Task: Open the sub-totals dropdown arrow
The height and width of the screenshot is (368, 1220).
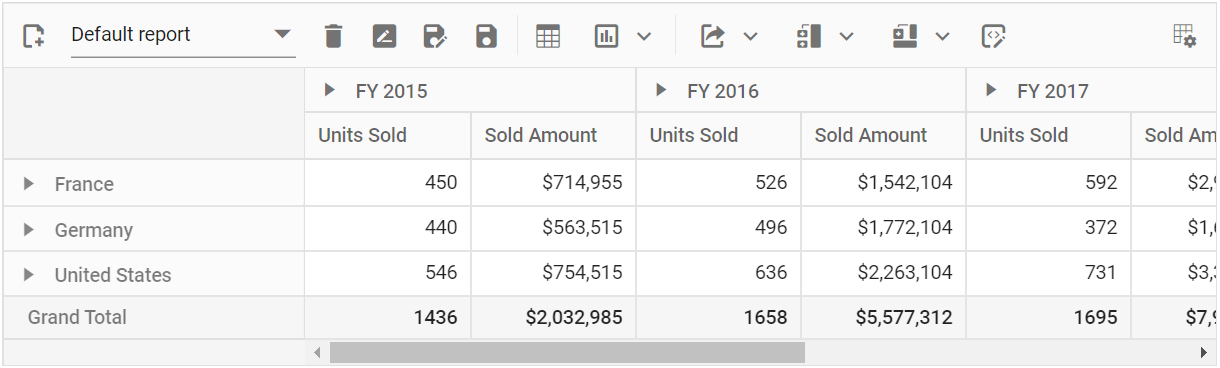Action: click(x=846, y=37)
